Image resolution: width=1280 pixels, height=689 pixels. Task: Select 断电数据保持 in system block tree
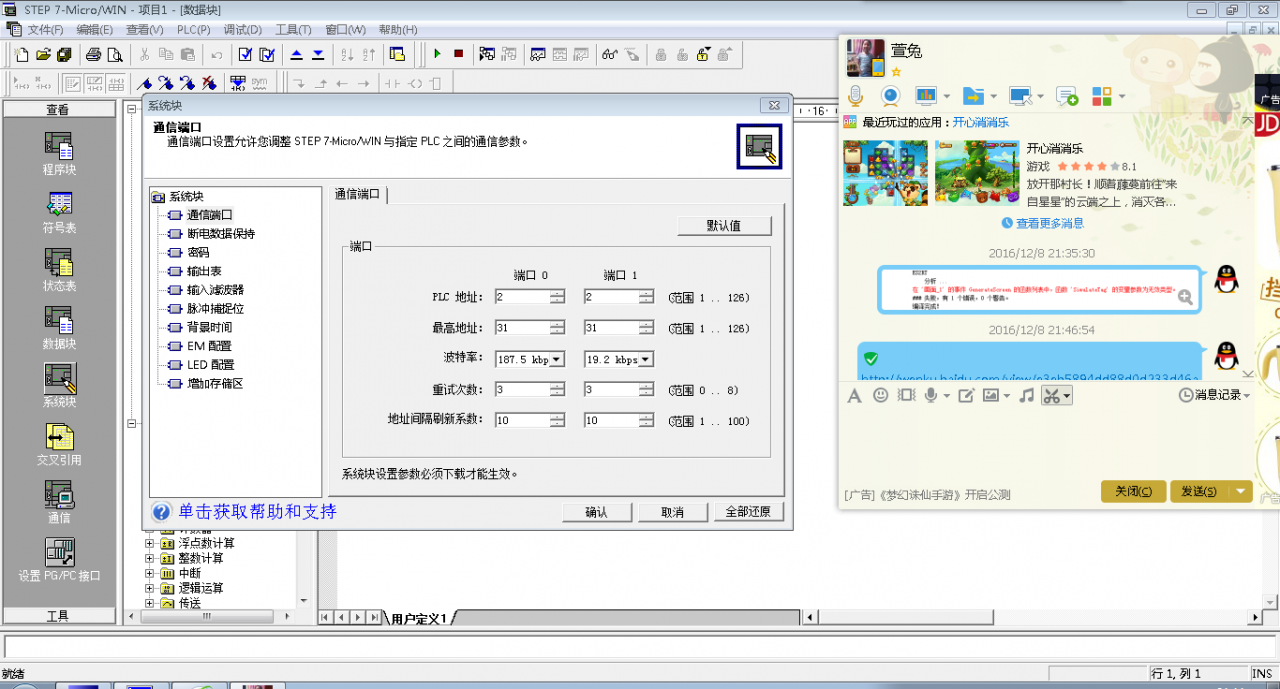pos(221,233)
